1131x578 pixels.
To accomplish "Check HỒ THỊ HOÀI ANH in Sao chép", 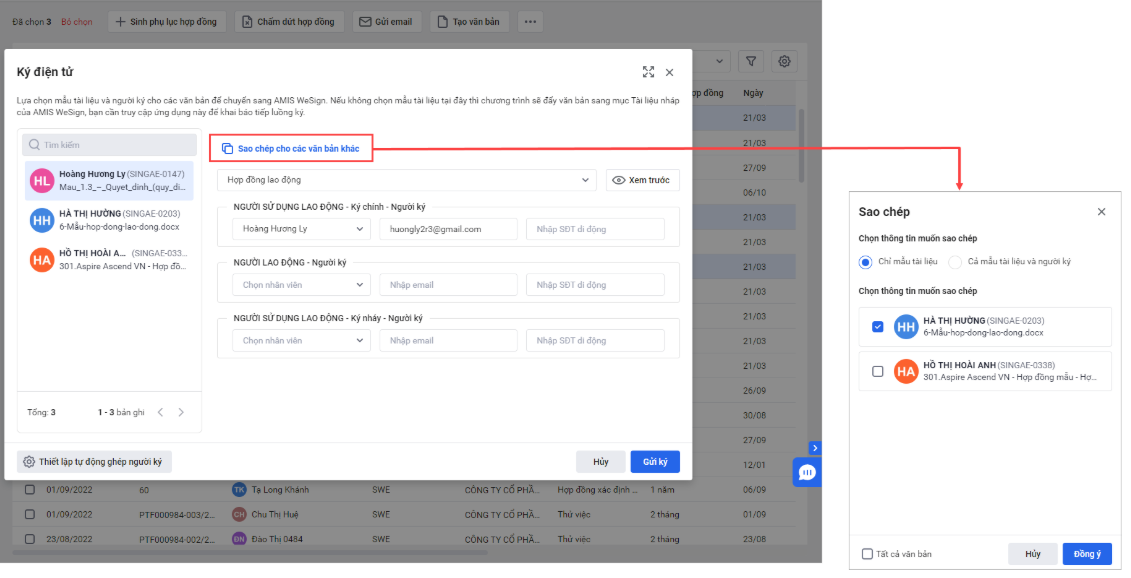I will click(878, 372).
